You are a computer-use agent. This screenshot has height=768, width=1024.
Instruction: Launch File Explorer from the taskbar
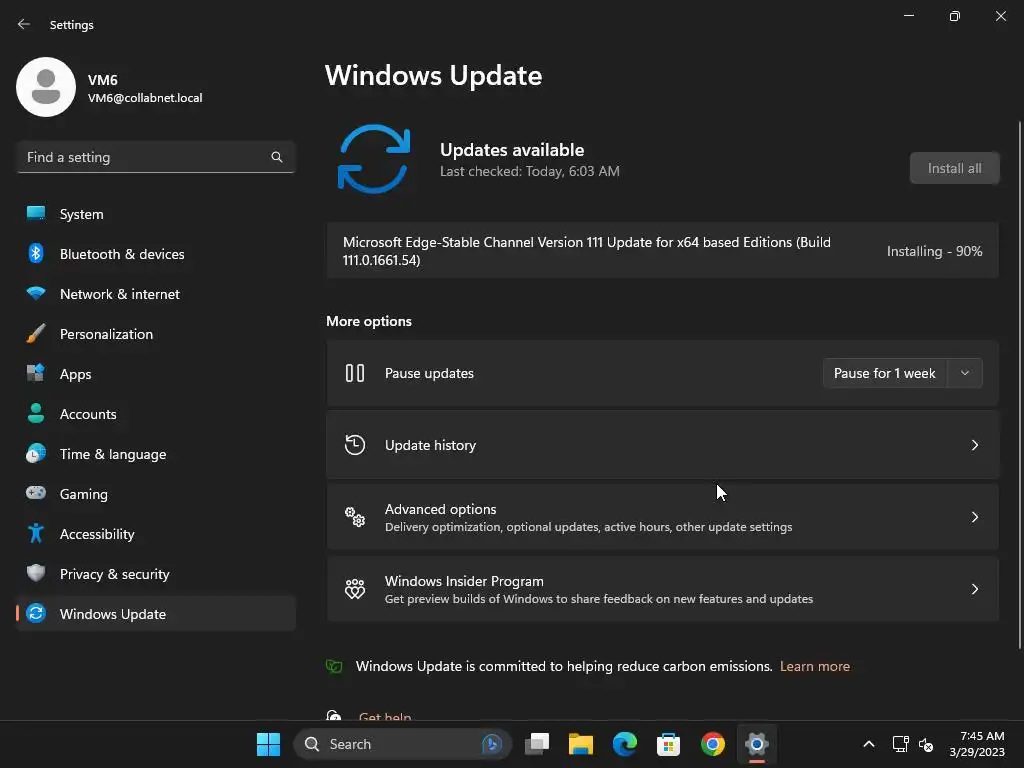(581, 744)
